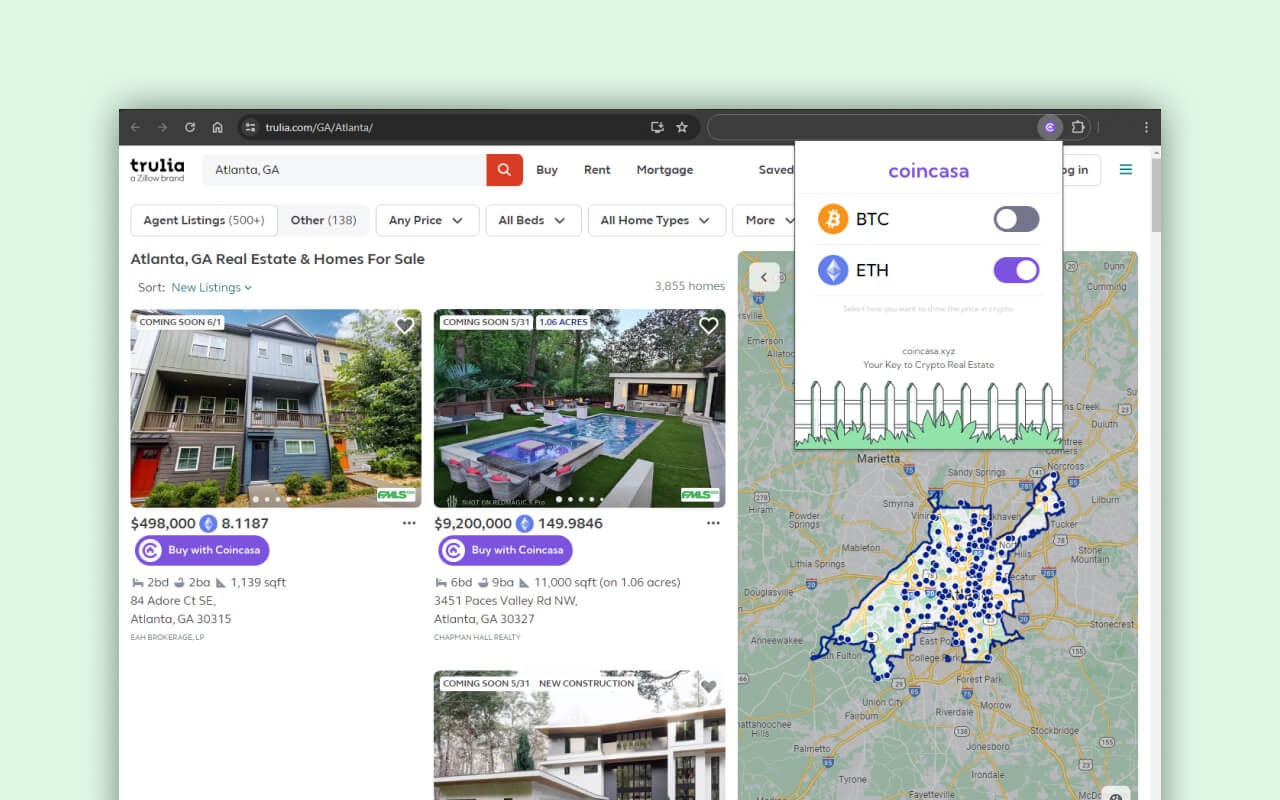This screenshot has width=1280, height=800.
Task: Open the All Home Types dropdown
Action: (656, 220)
